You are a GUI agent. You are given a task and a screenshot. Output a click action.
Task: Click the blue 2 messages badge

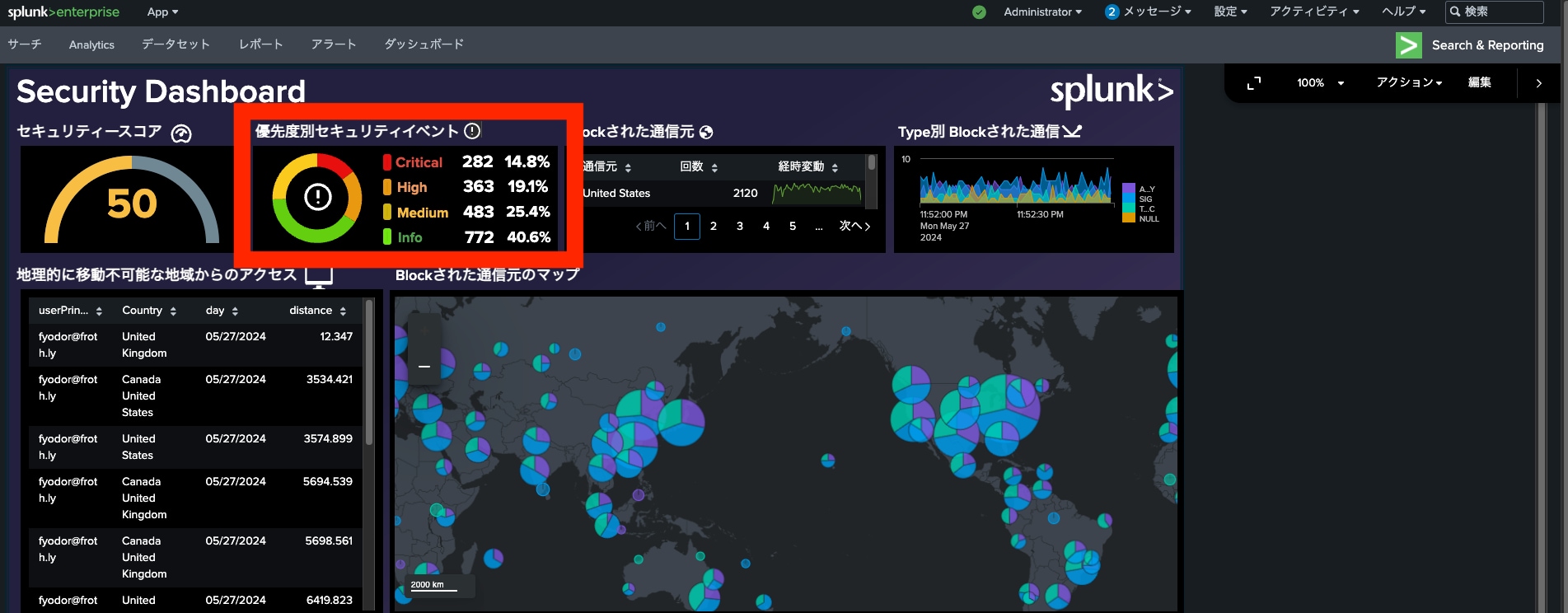point(1112,12)
